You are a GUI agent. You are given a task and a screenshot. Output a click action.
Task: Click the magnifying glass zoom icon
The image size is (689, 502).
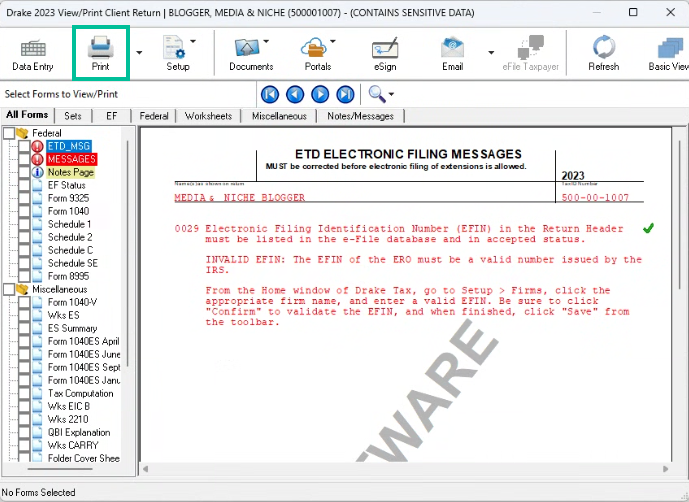[x=377, y=94]
